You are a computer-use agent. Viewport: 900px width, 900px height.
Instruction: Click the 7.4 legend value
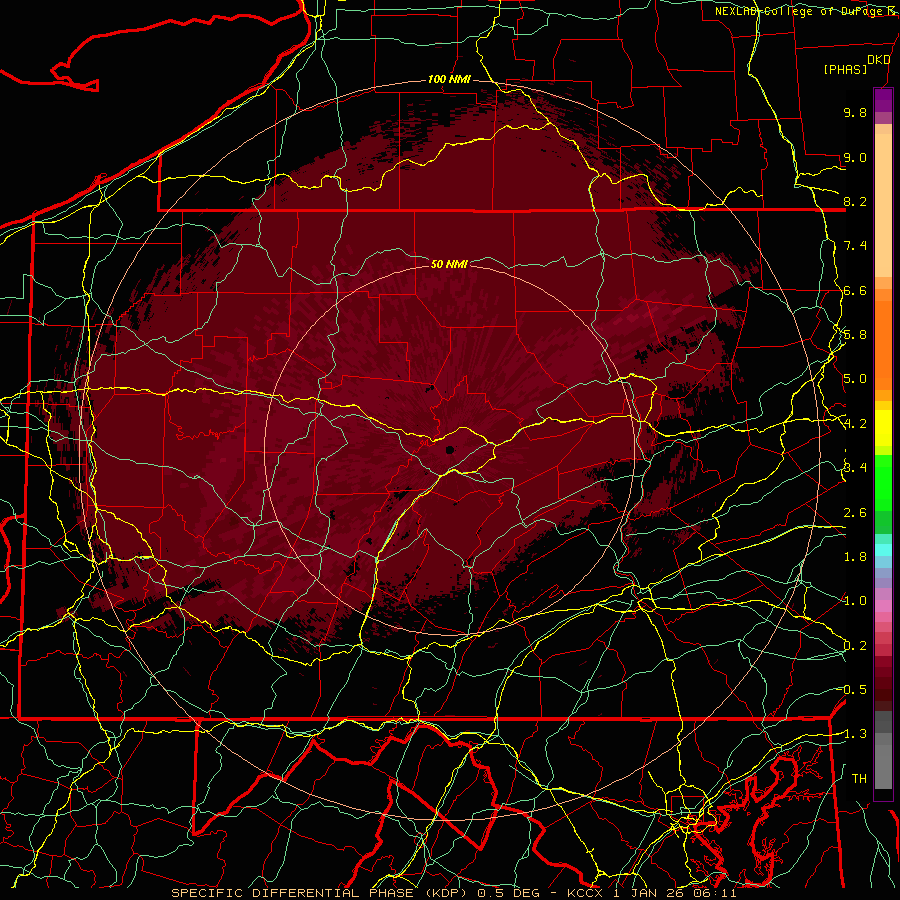coord(855,246)
